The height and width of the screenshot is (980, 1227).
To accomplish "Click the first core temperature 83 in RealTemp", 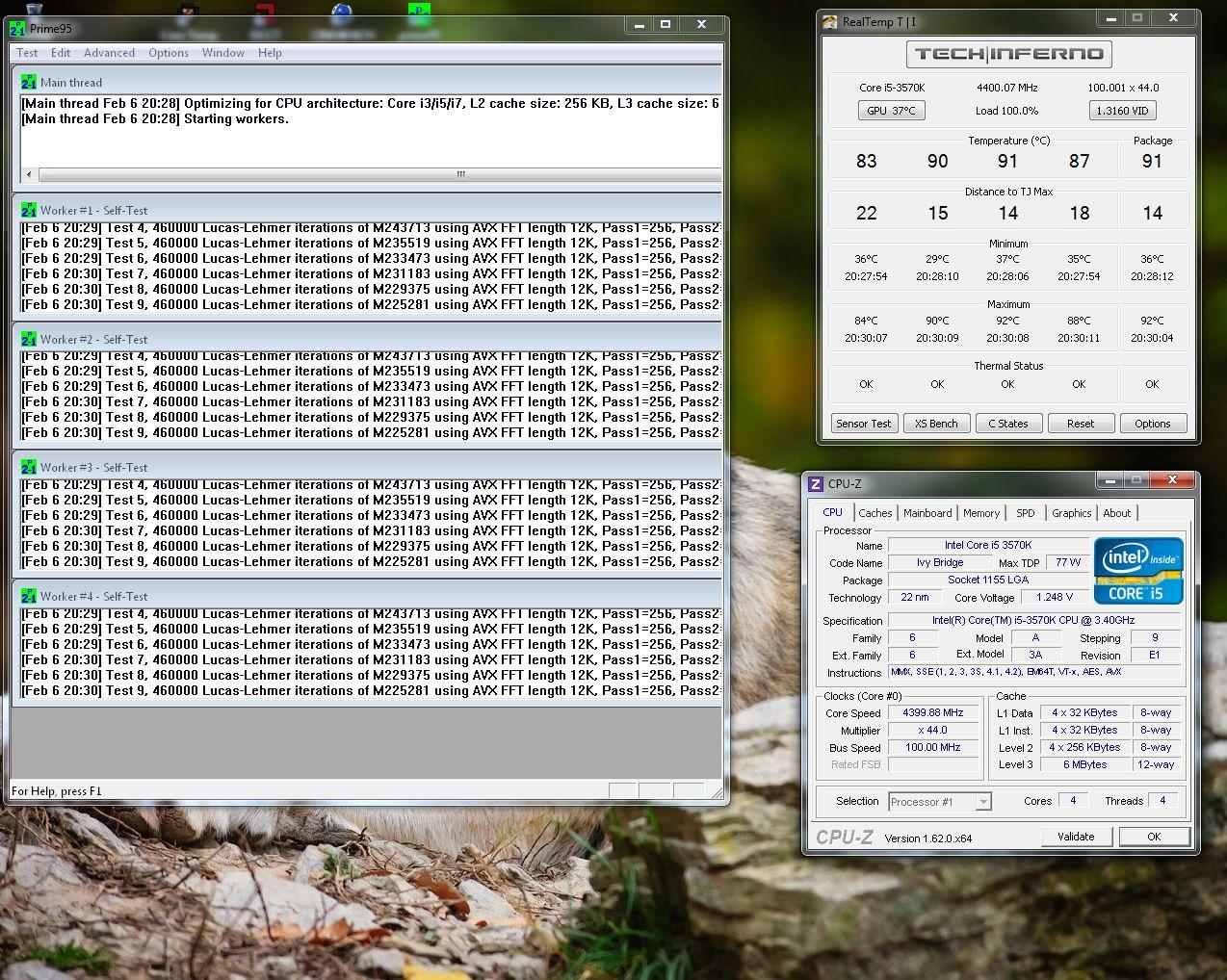I will (867, 161).
